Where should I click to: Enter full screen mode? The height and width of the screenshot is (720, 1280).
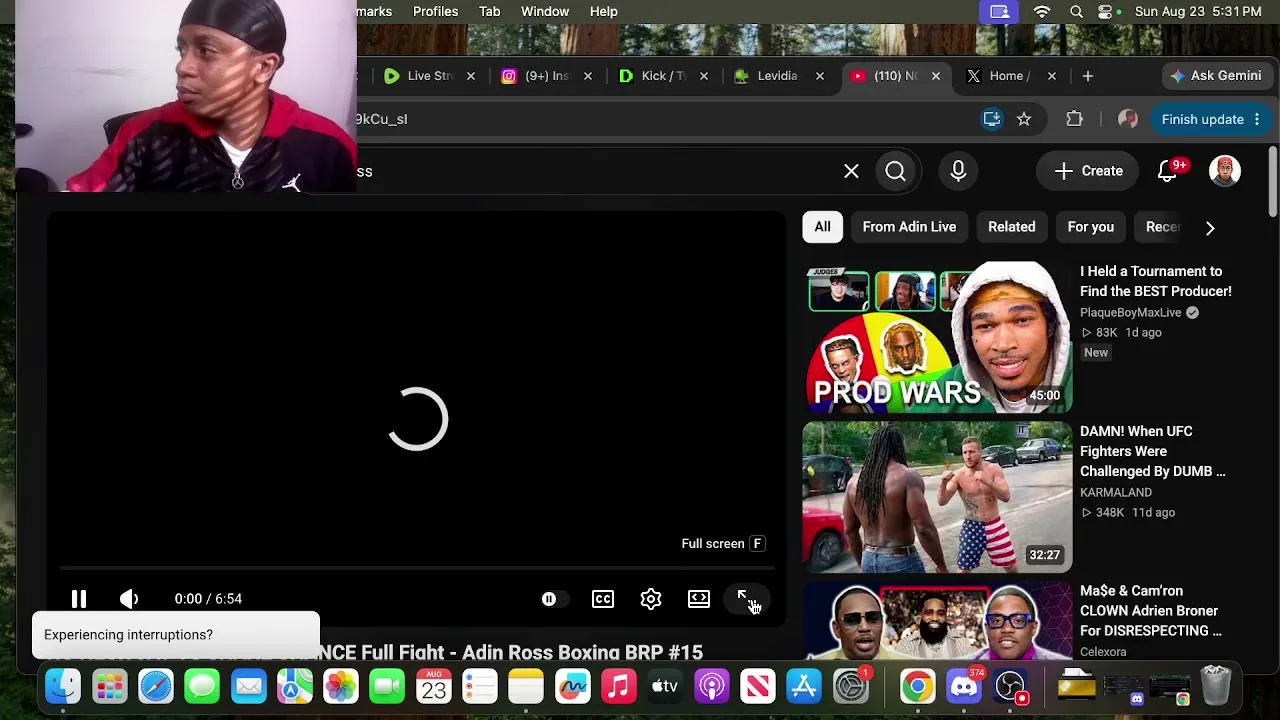click(x=746, y=599)
